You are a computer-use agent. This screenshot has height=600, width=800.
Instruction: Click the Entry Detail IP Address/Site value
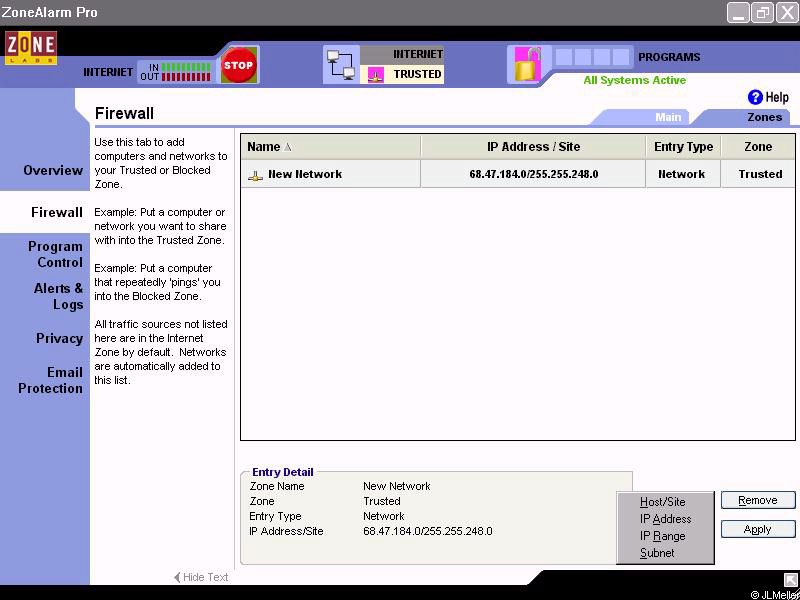pyautogui.click(x=428, y=531)
